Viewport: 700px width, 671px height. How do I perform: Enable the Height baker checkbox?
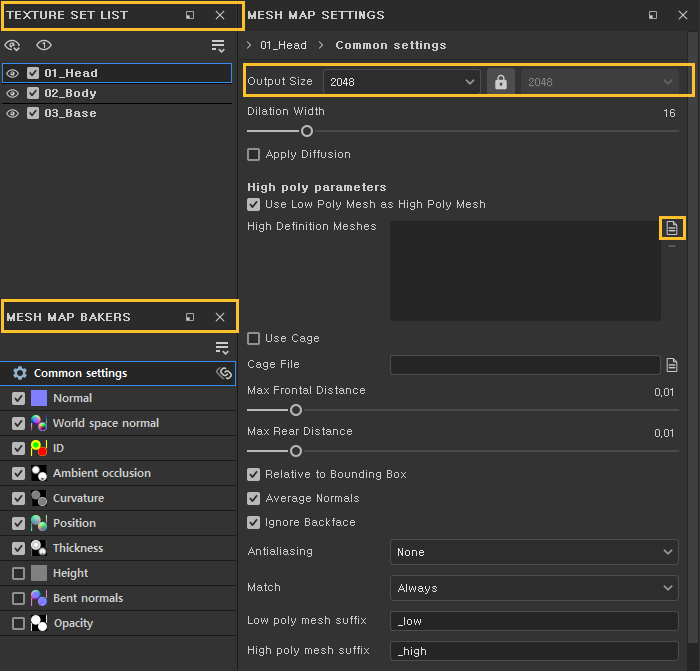(18, 573)
